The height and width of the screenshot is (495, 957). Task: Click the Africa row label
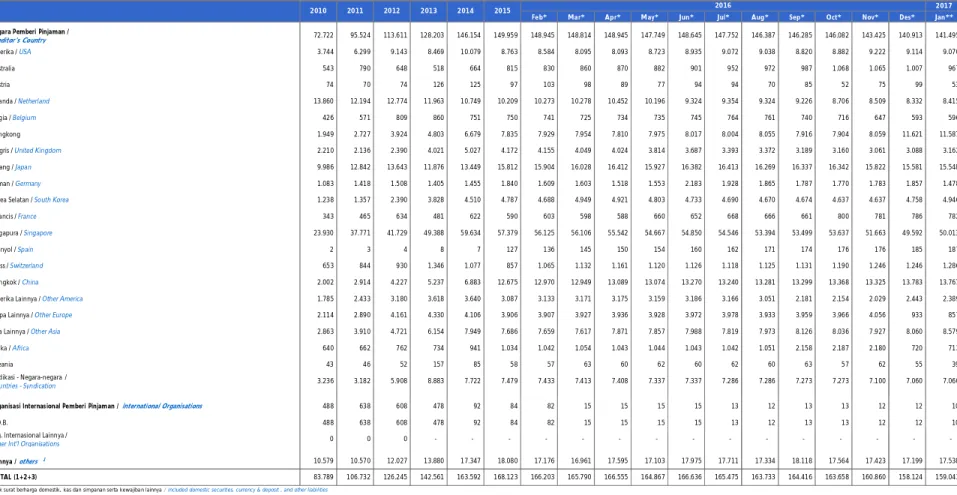tap(21, 349)
